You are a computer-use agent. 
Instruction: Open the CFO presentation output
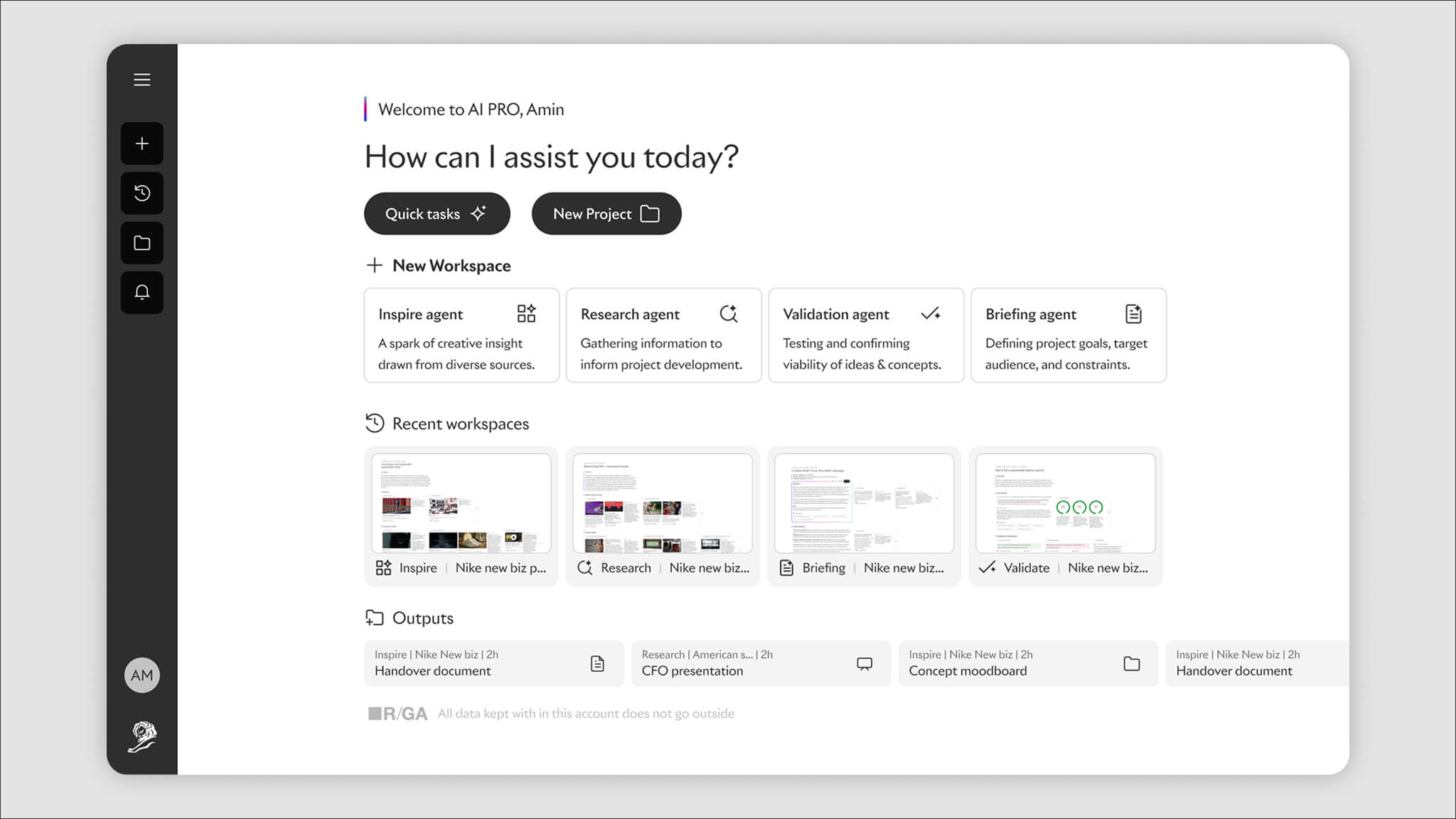(760, 663)
